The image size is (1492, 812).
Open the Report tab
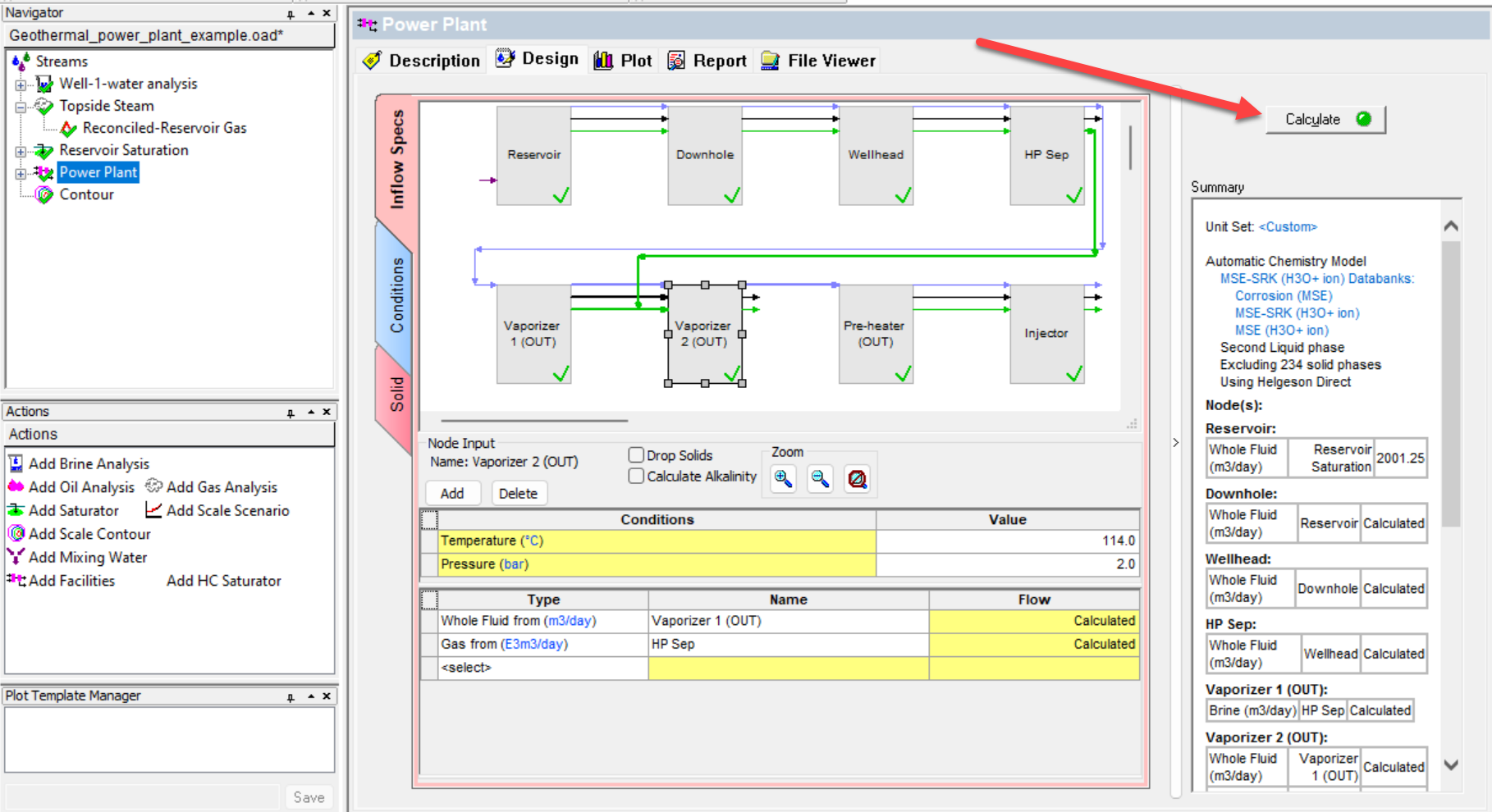(x=707, y=61)
